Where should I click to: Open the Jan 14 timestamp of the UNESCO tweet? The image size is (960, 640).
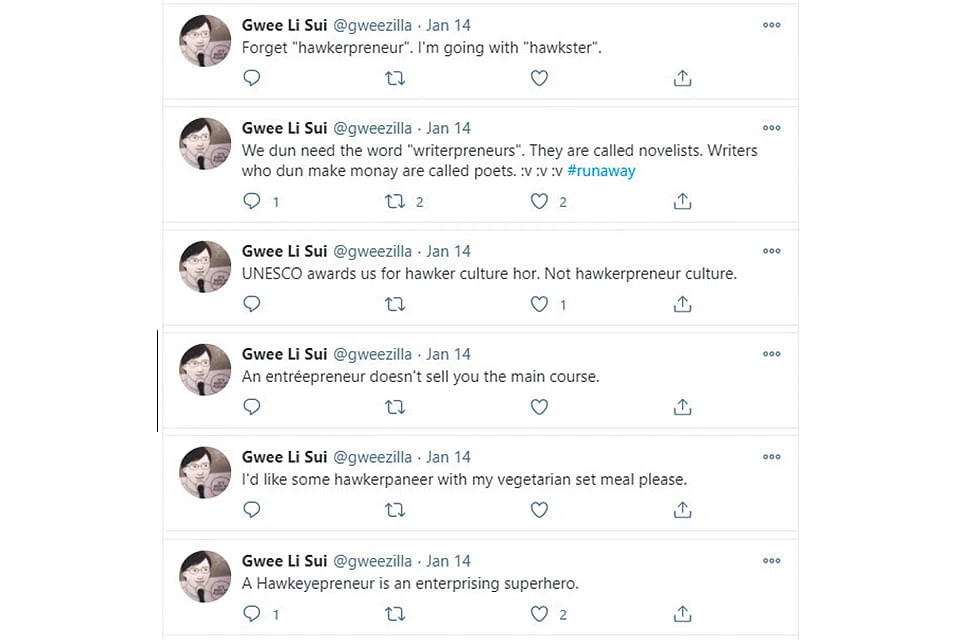448,251
